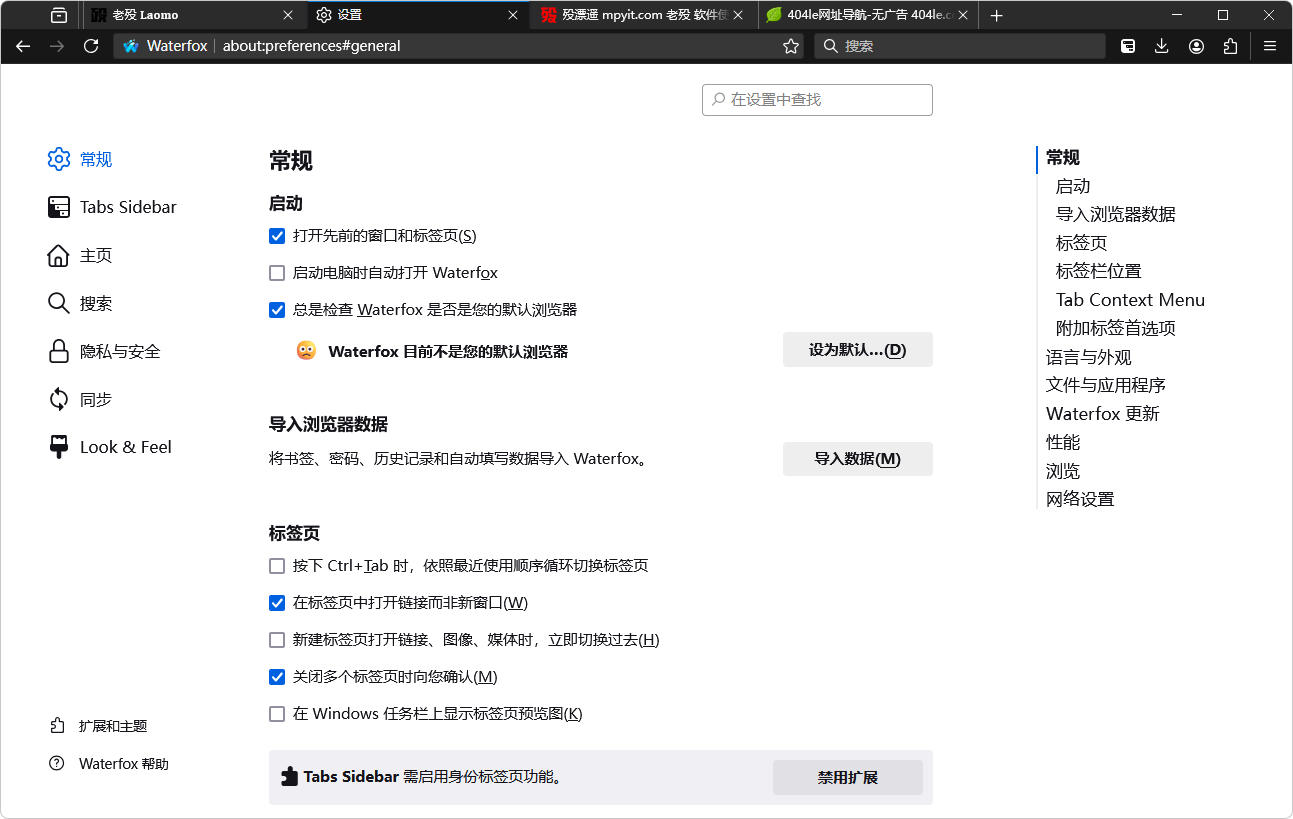
Task: Open the tab list icon left of the tabs
Action: (59, 15)
